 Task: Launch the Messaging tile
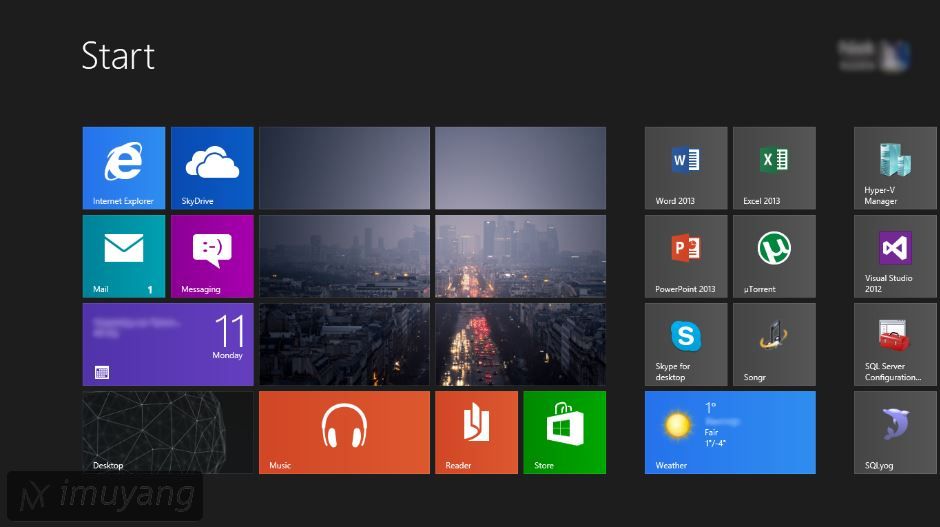click(x=212, y=256)
